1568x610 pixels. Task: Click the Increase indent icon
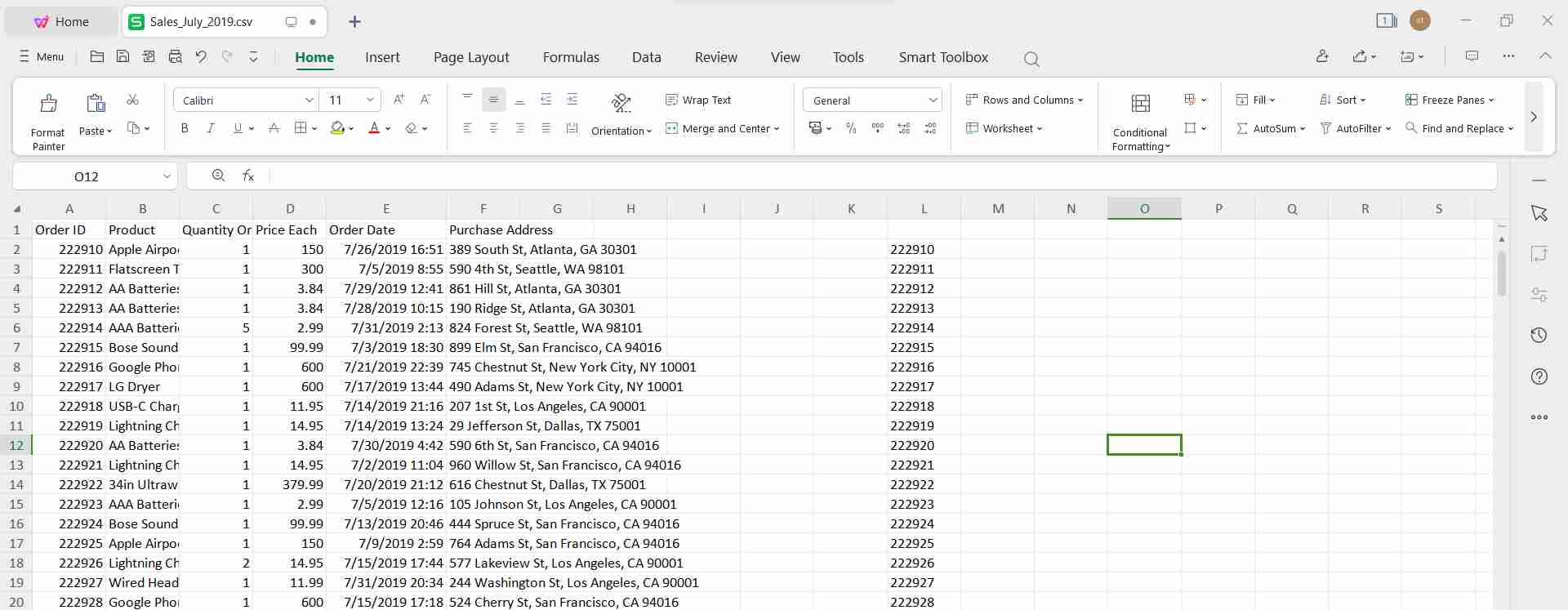572,100
